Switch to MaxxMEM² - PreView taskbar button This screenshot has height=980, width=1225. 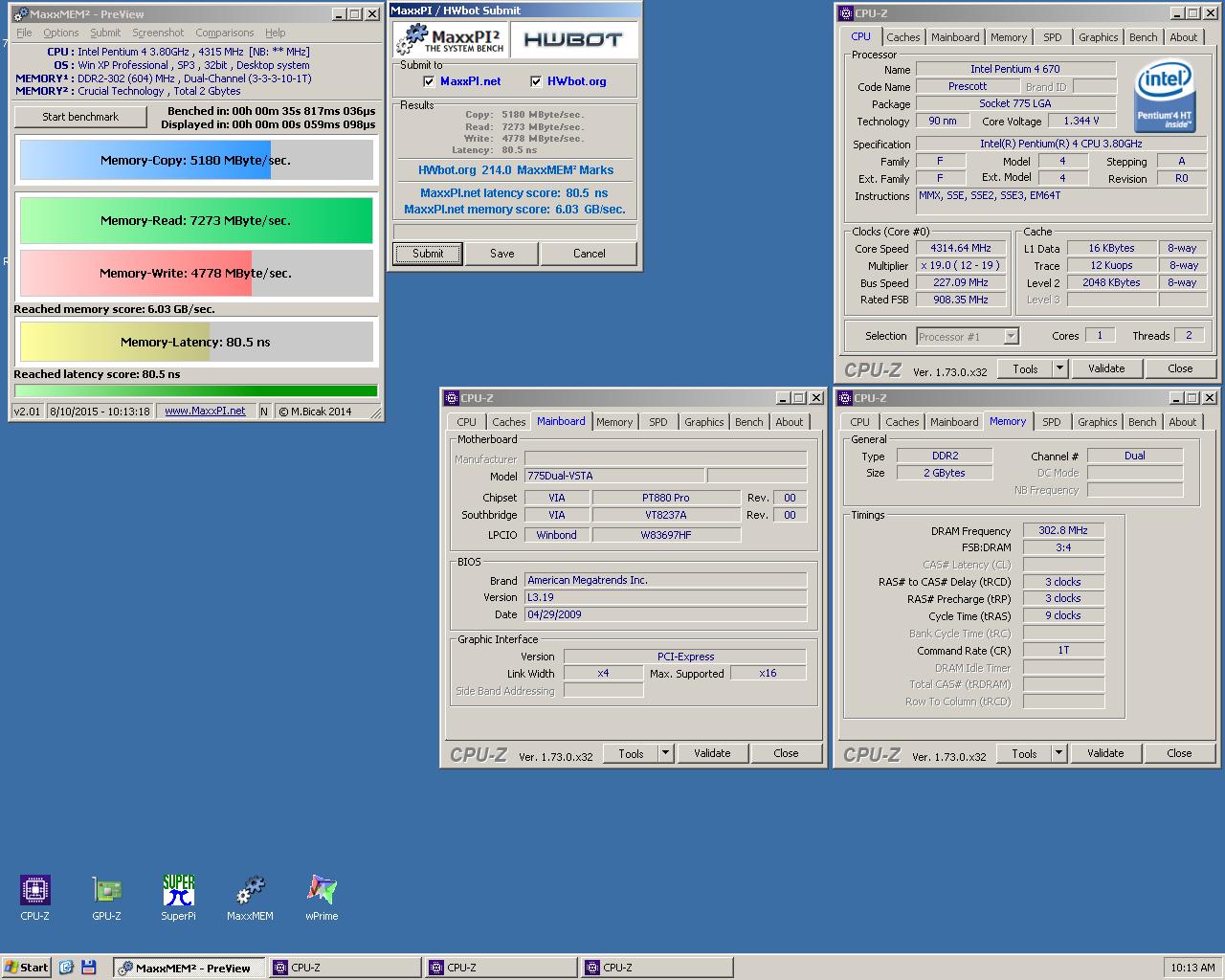(x=189, y=968)
